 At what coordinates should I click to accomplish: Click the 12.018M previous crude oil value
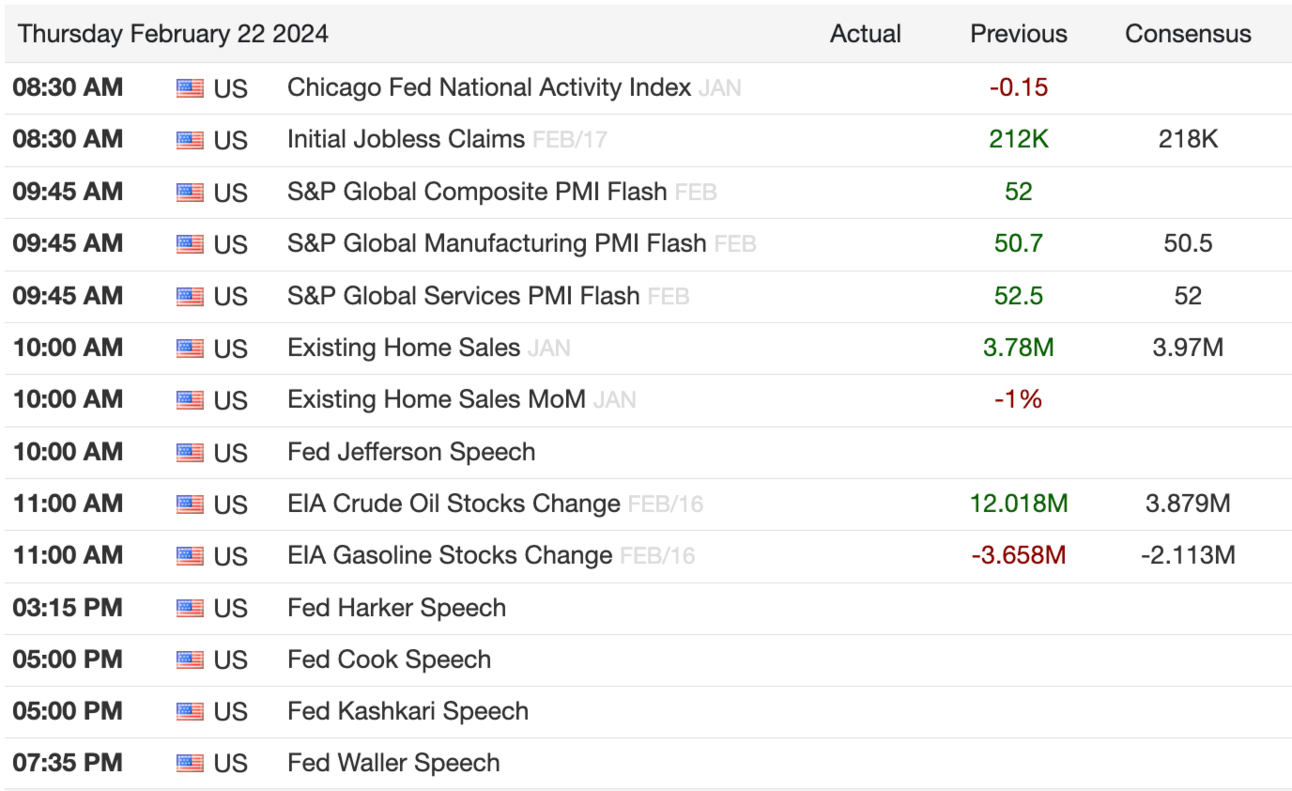pos(1018,504)
